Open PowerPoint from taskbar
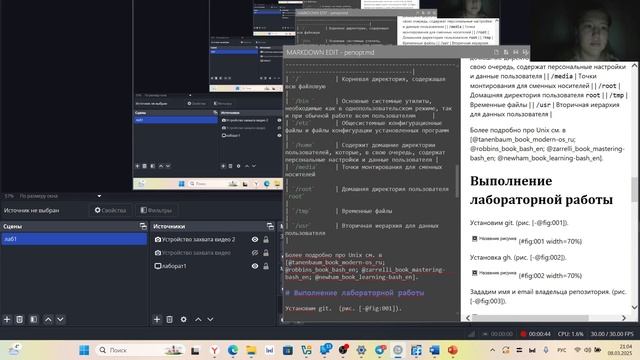Viewport: 640px width, 360px height. [453, 350]
